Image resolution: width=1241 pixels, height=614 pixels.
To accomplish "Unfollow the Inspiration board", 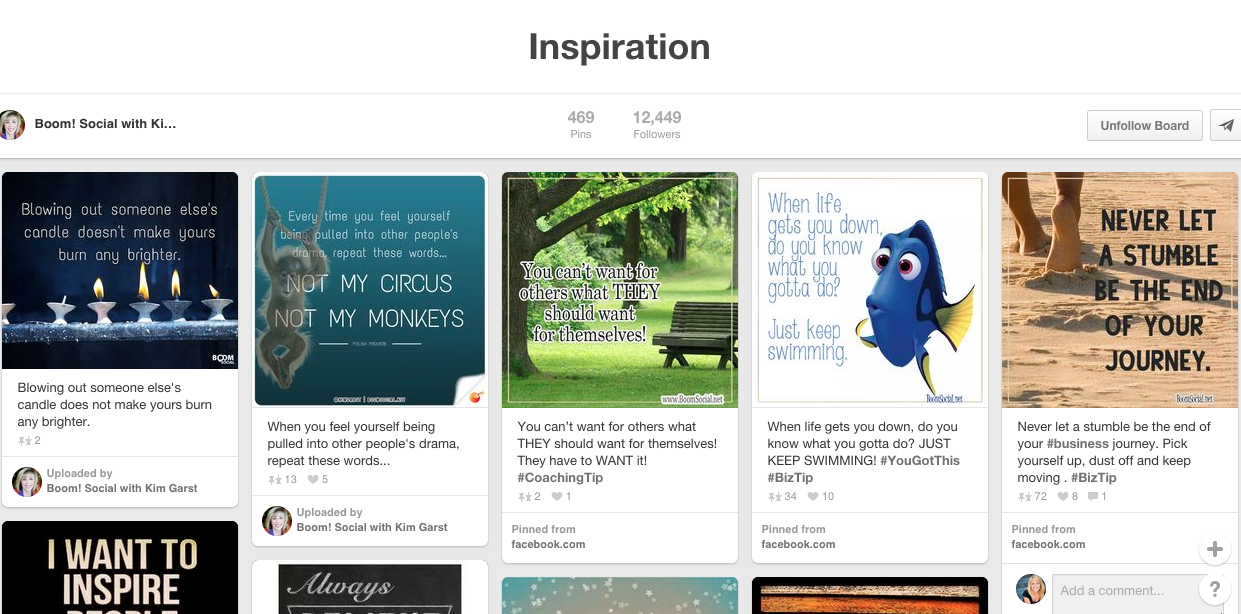I will 1144,125.
